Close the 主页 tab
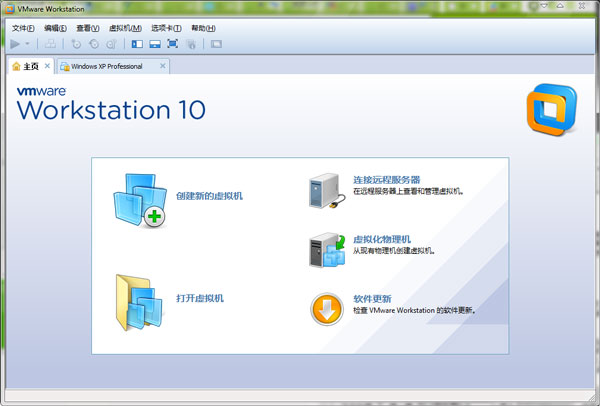Image resolution: width=600 pixels, height=406 pixels. (47, 66)
